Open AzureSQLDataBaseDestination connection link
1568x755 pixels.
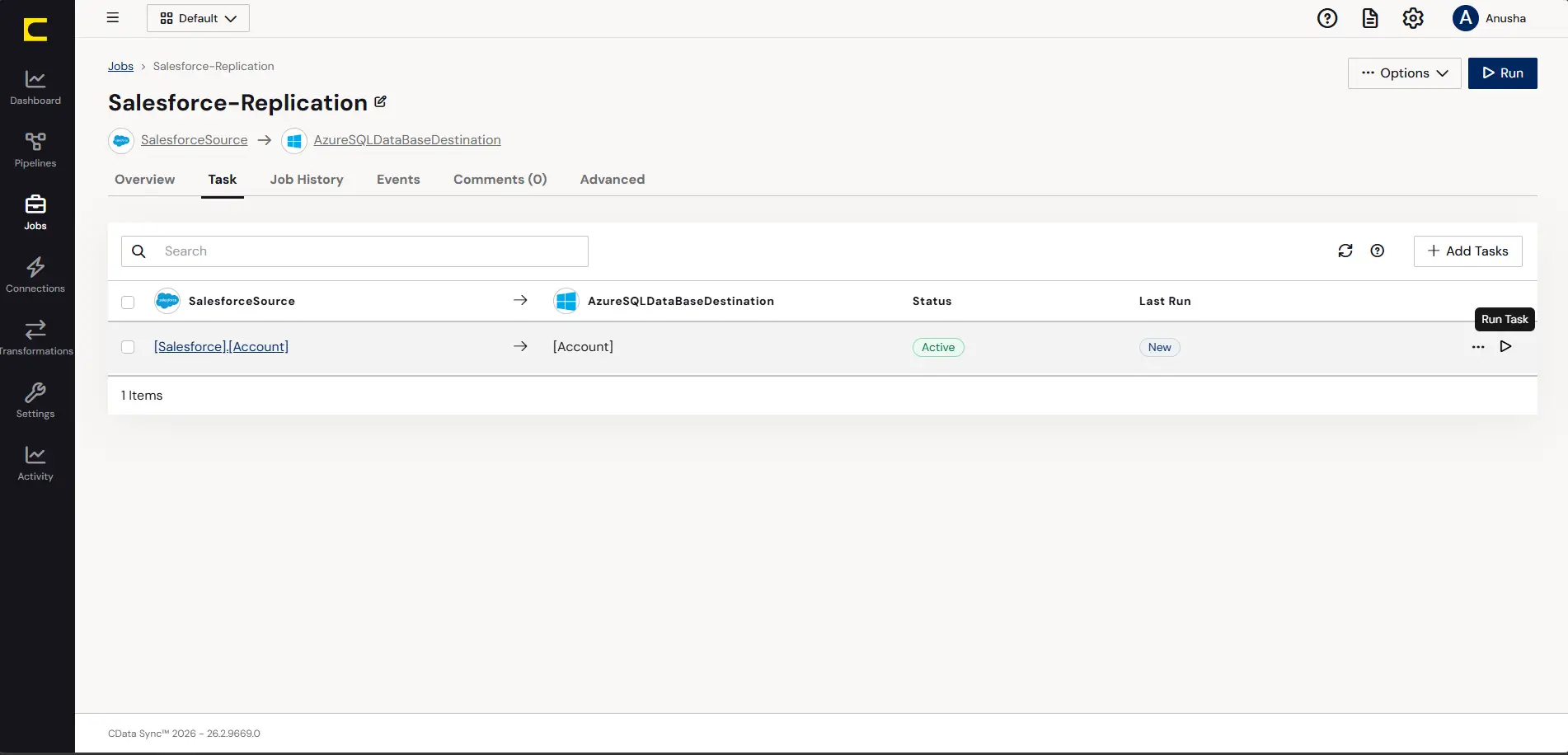pos(407,140)
